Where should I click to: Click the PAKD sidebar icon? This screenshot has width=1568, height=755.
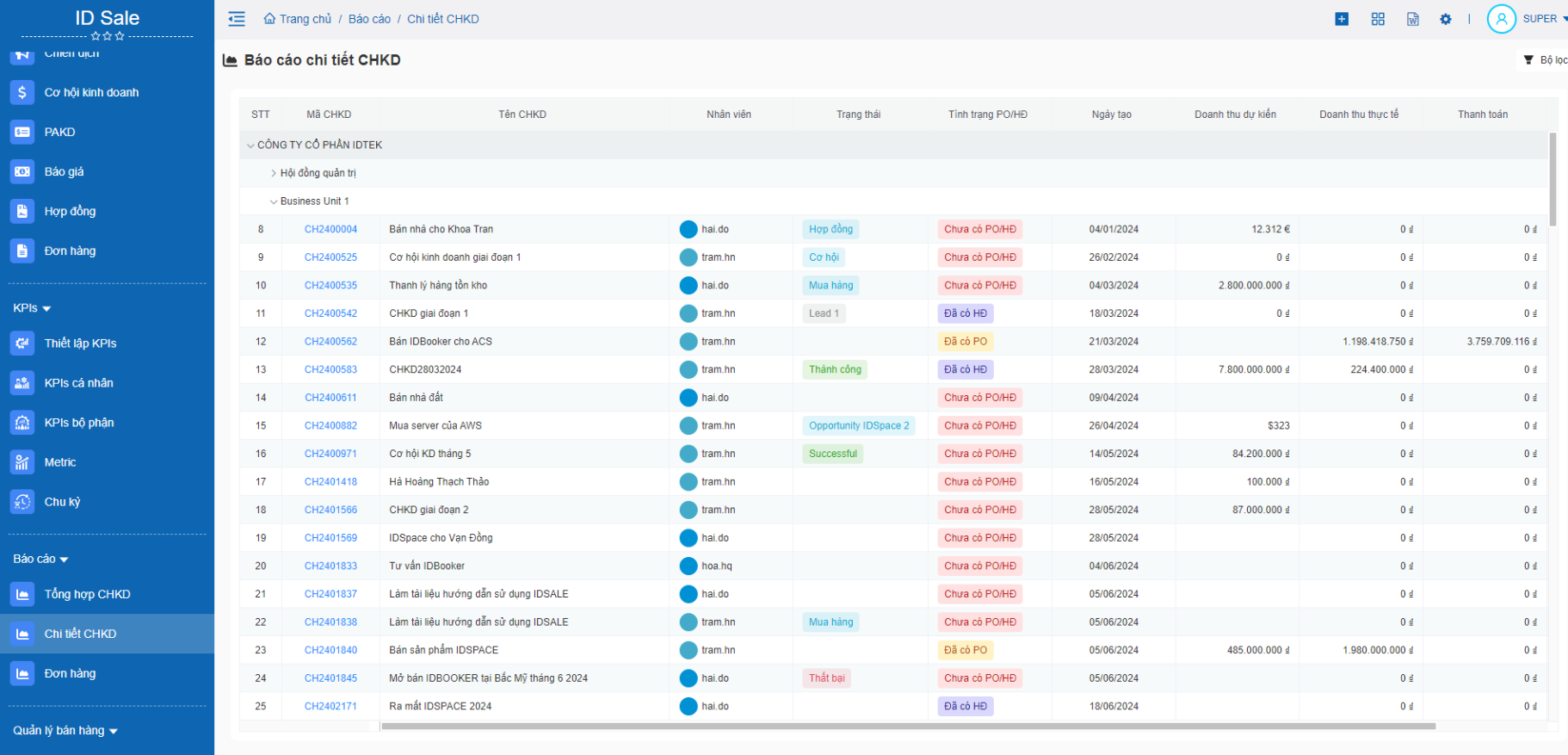tap(22, 132)
